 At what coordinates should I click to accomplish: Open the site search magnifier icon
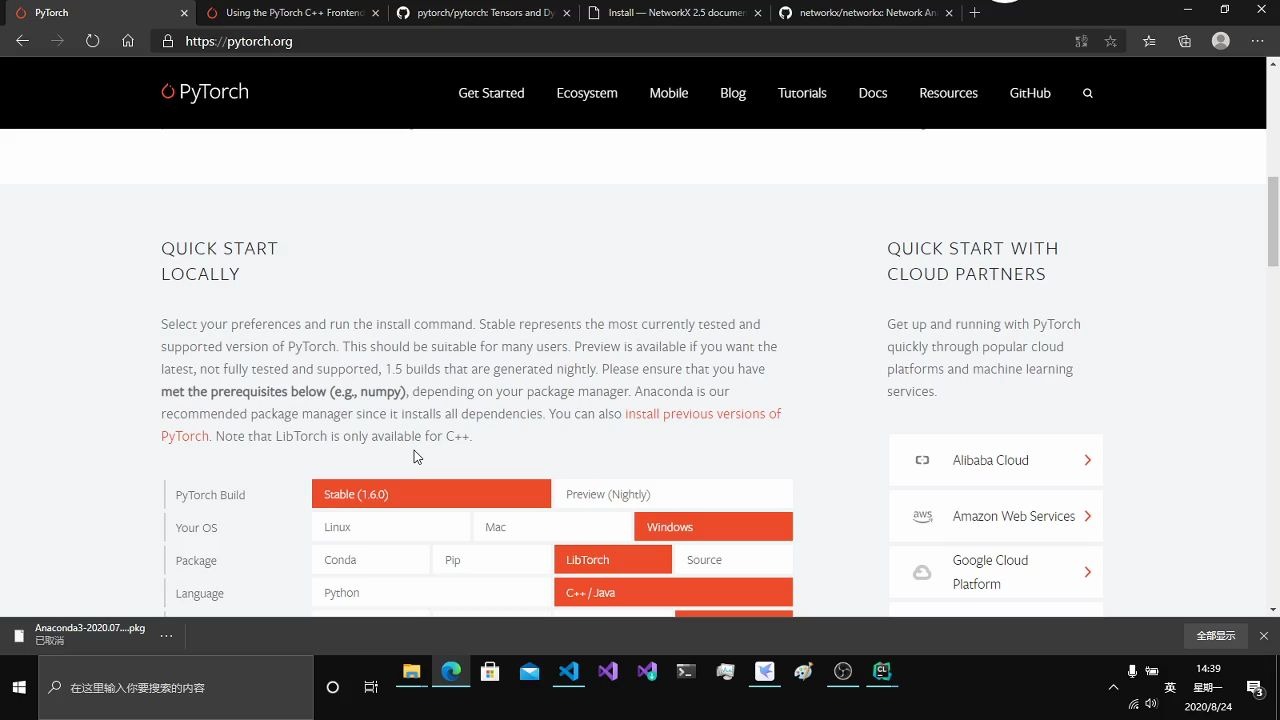[1088, 93]
